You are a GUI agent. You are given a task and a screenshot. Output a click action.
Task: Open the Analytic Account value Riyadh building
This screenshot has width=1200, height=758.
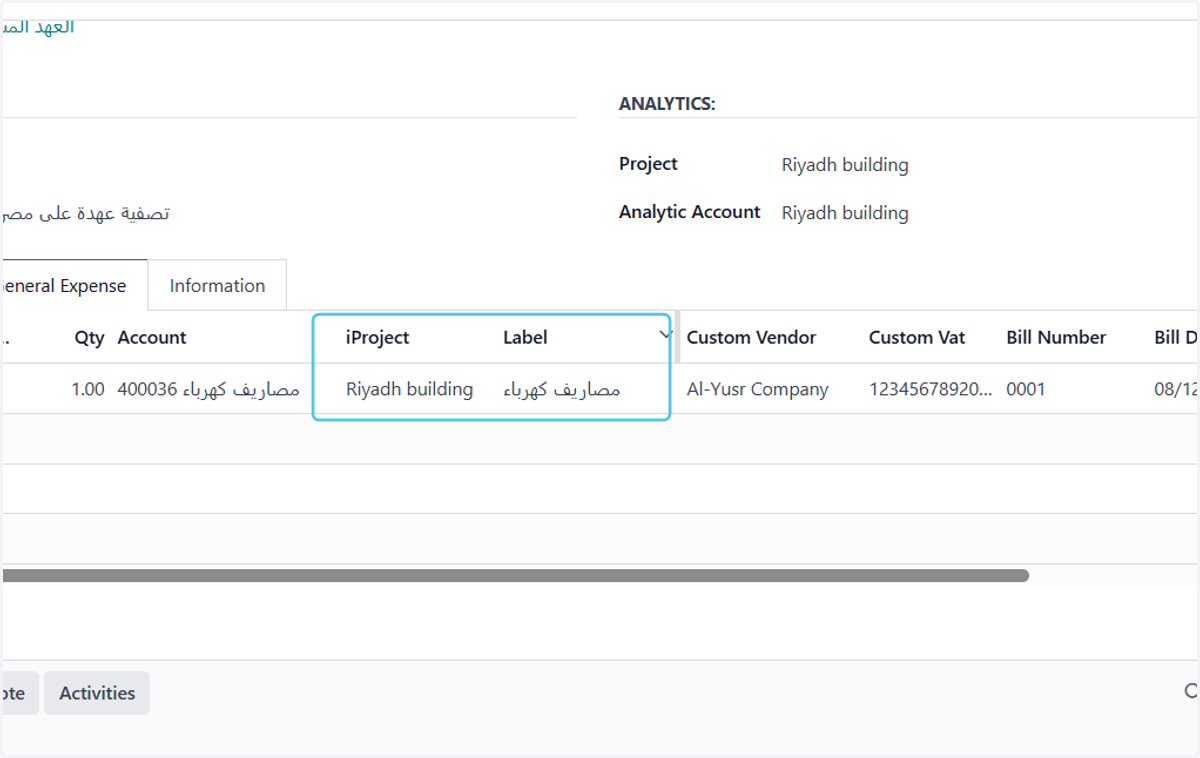click(845, 213)
